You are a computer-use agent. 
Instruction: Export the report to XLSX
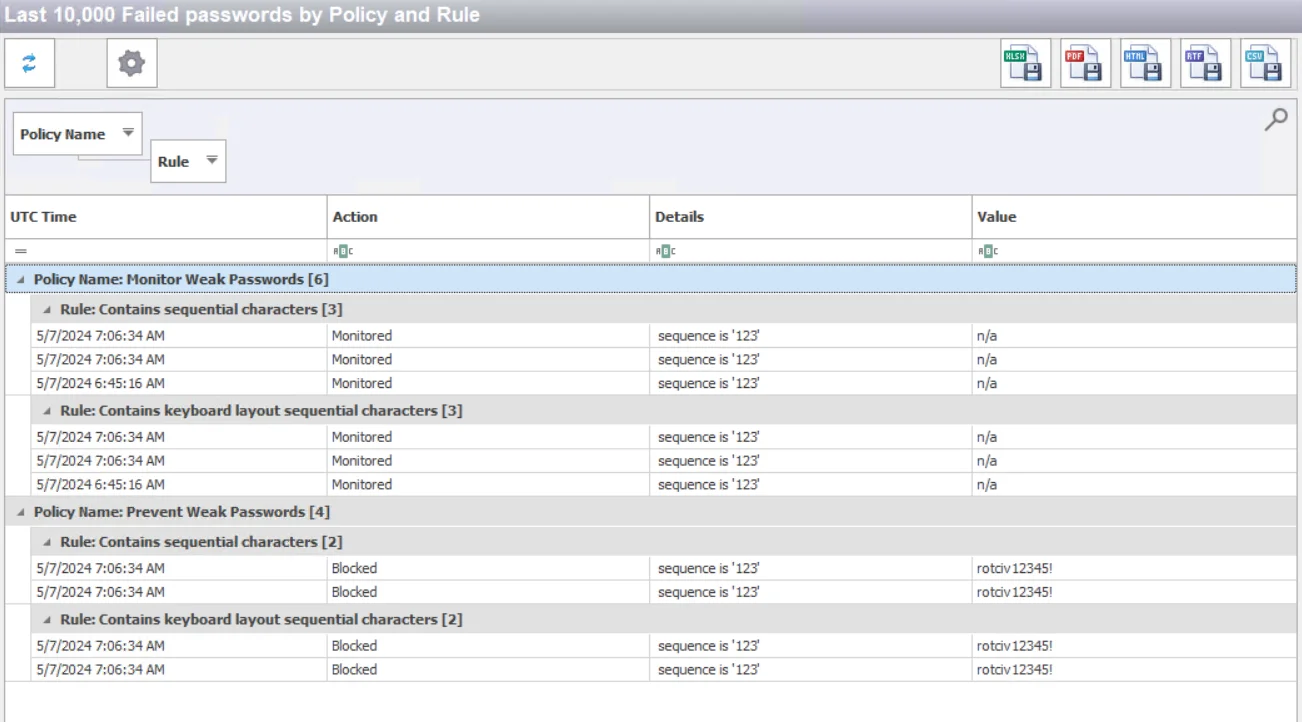click(1026, 64)
